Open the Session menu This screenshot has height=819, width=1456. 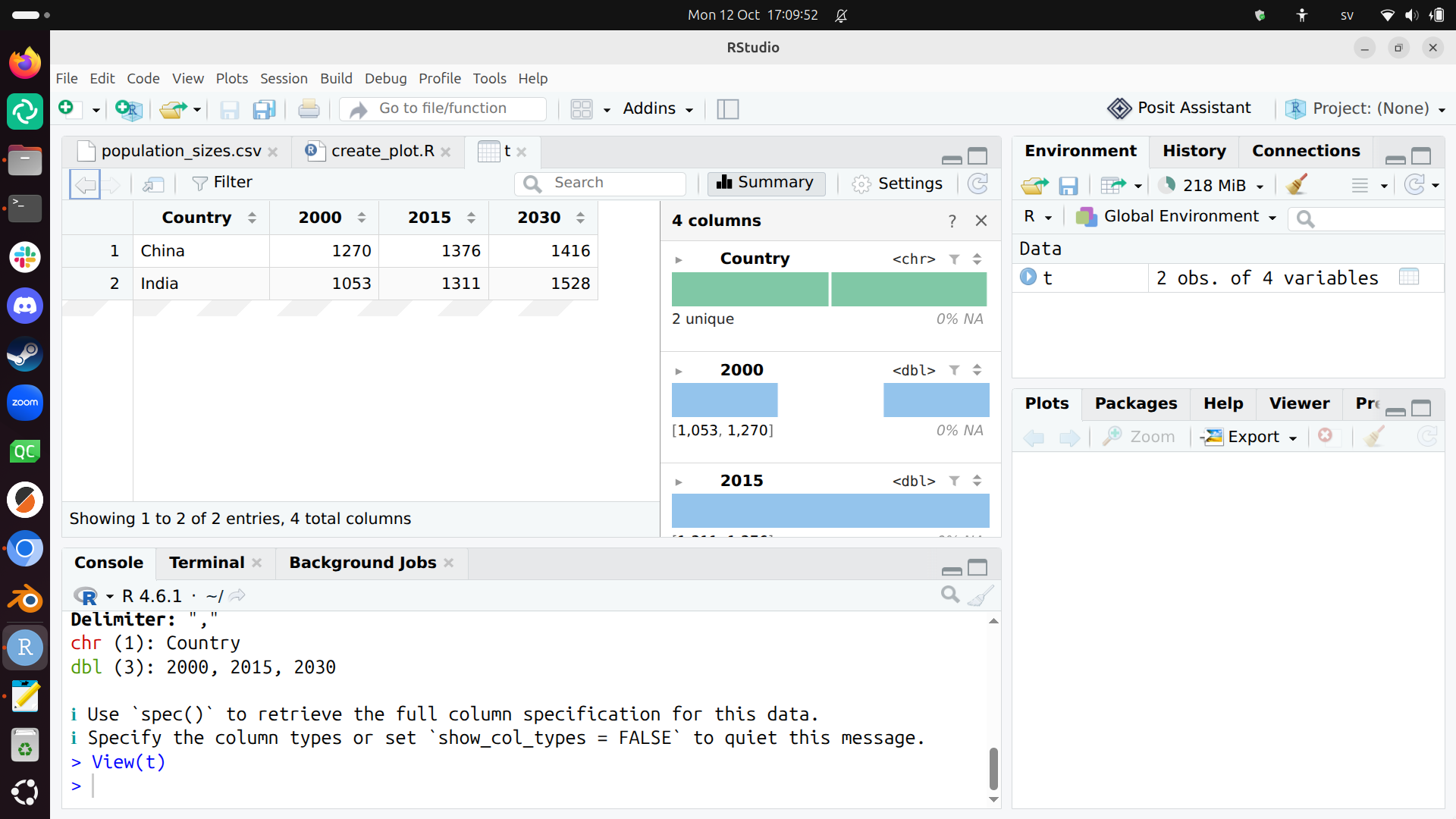284,78
